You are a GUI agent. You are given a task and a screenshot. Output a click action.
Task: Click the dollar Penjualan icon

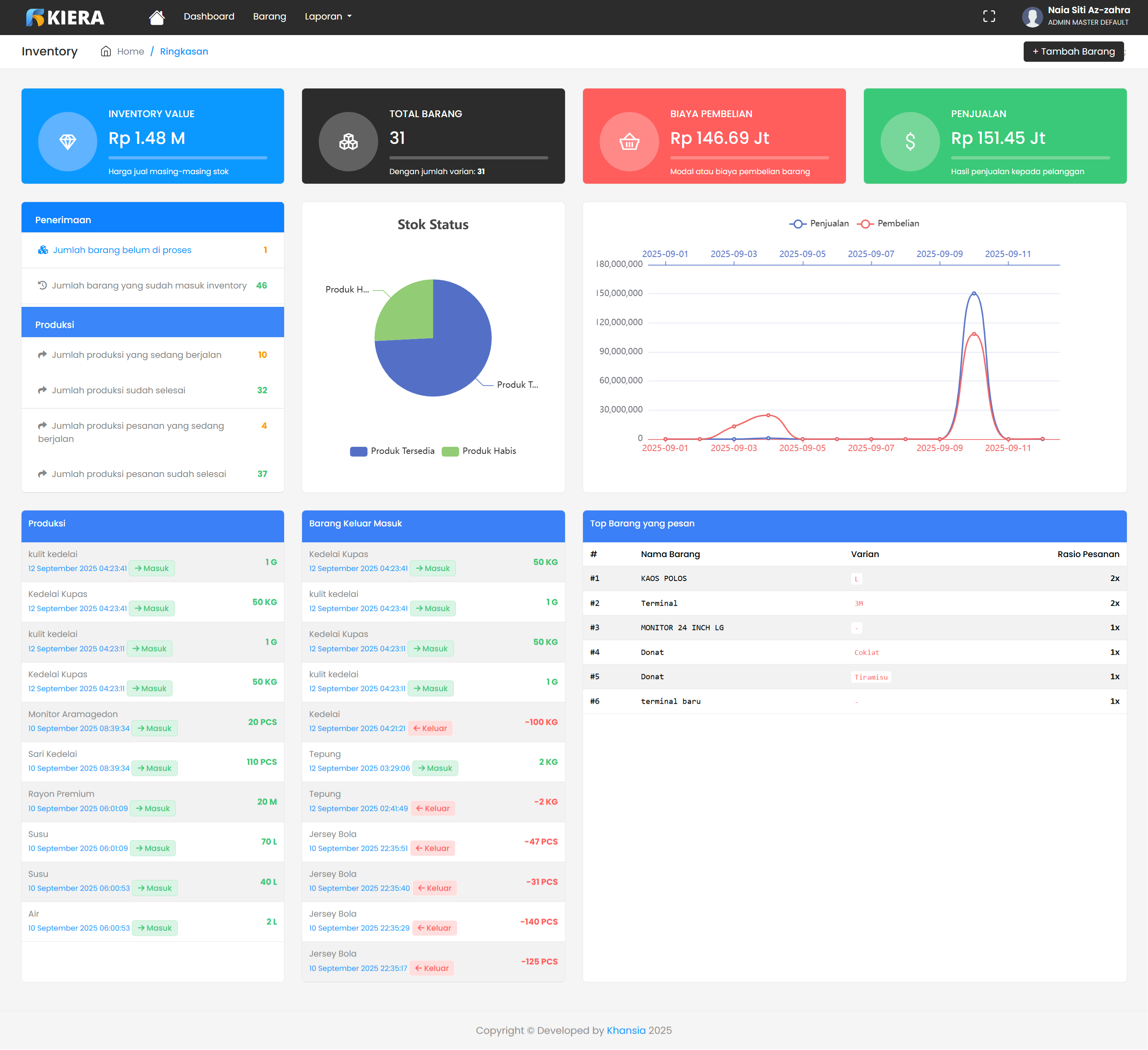pos(909,141)
